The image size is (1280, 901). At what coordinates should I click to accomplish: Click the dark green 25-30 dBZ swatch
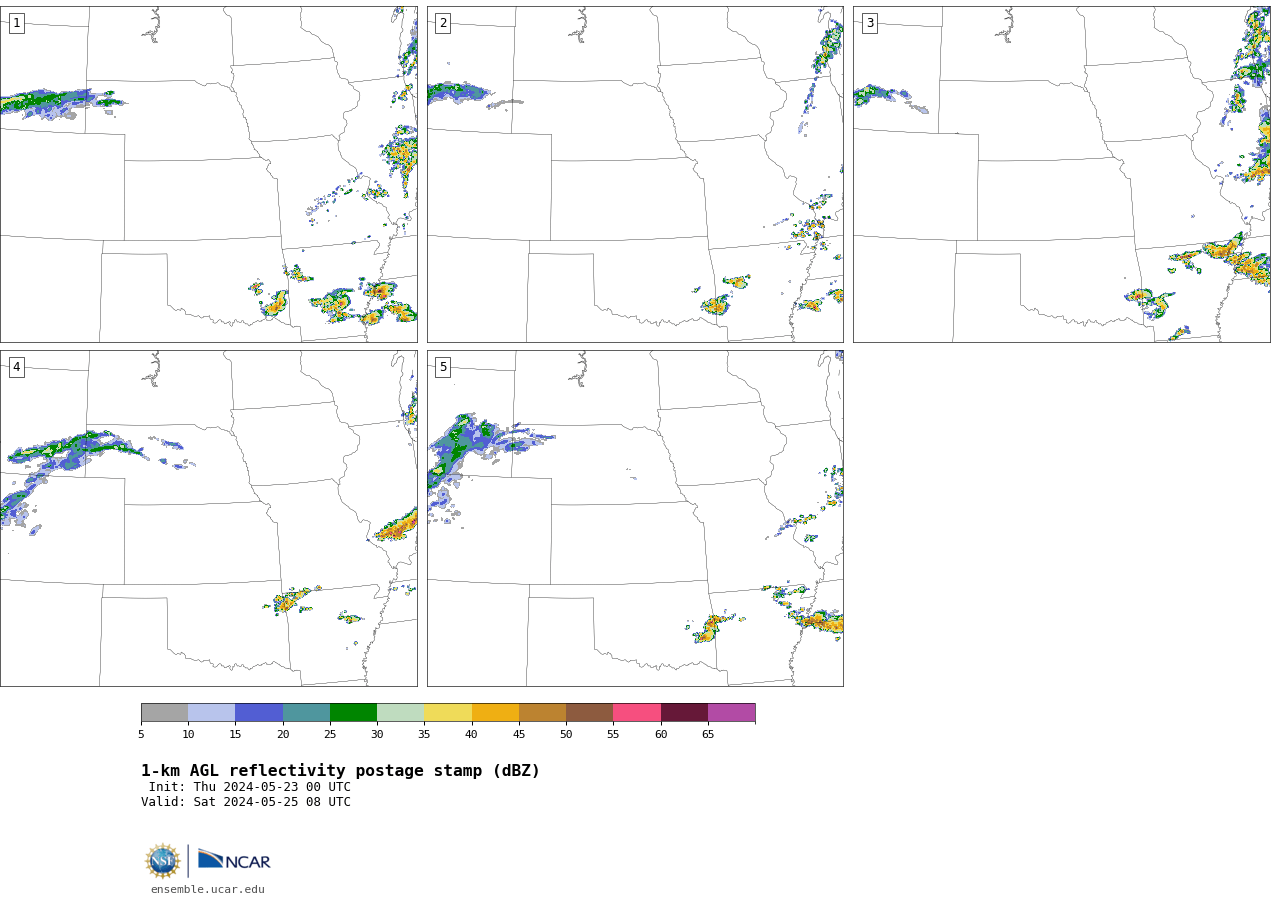pos(353,713)
